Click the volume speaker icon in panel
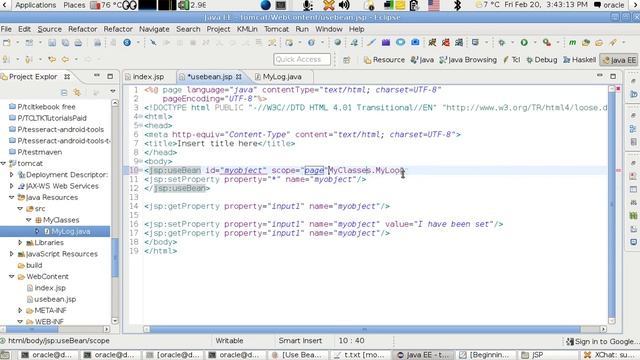The width and height of the screenshot is (640, 360). (344, 5)
